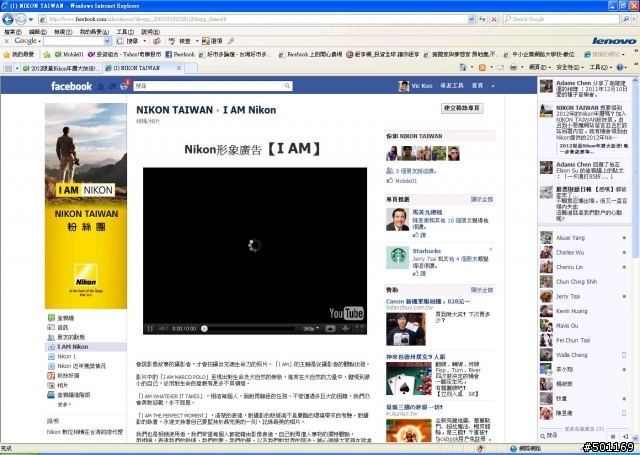Image resolution: width=640 pixels, height=455 pixels.
Task: Open Facebook friend requests icon
Action: [x=101, y=86]
